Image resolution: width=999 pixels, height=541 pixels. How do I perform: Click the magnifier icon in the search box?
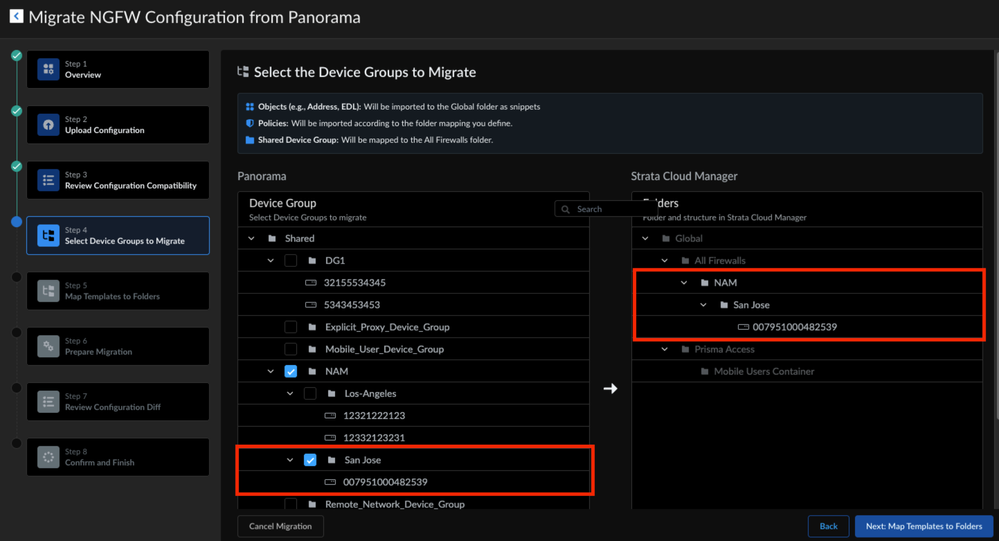[x=565, y=209]
